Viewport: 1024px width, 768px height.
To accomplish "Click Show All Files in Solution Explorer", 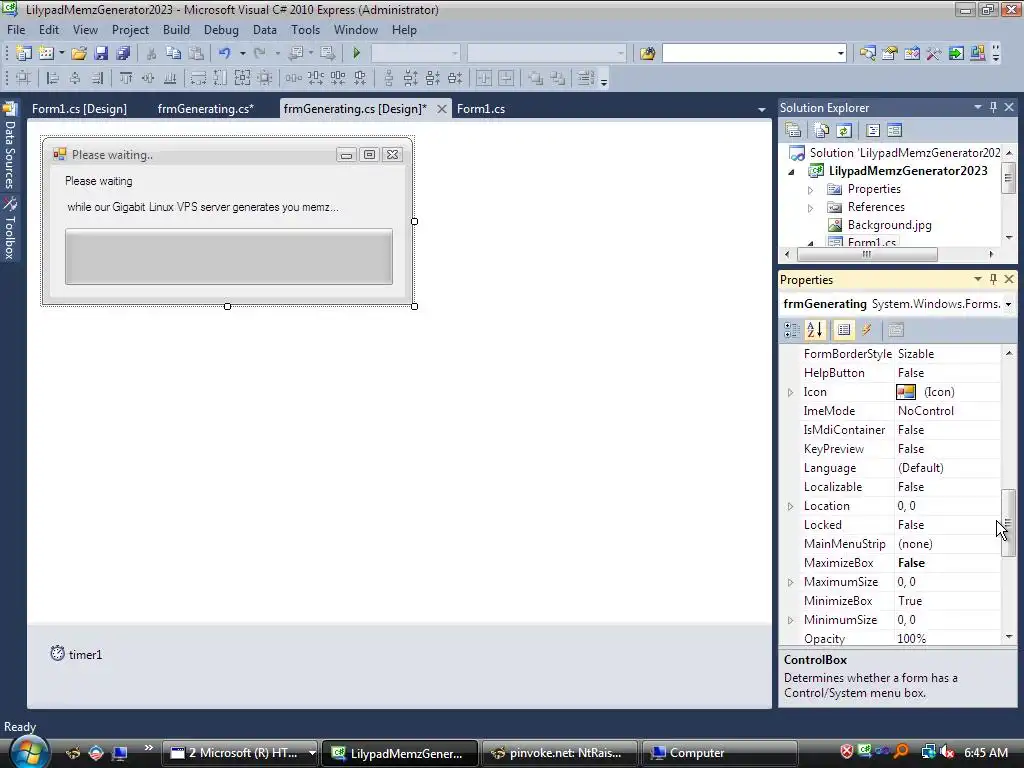I will pyautogui.click(x=822, y=130).
